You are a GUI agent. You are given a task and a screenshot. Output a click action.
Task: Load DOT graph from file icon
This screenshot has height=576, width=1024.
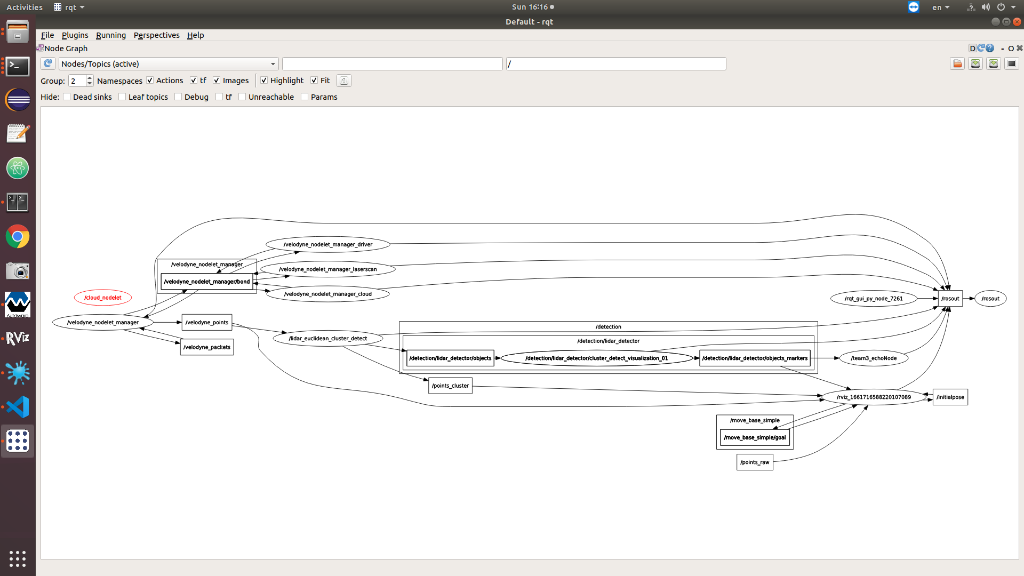[957, 63]
